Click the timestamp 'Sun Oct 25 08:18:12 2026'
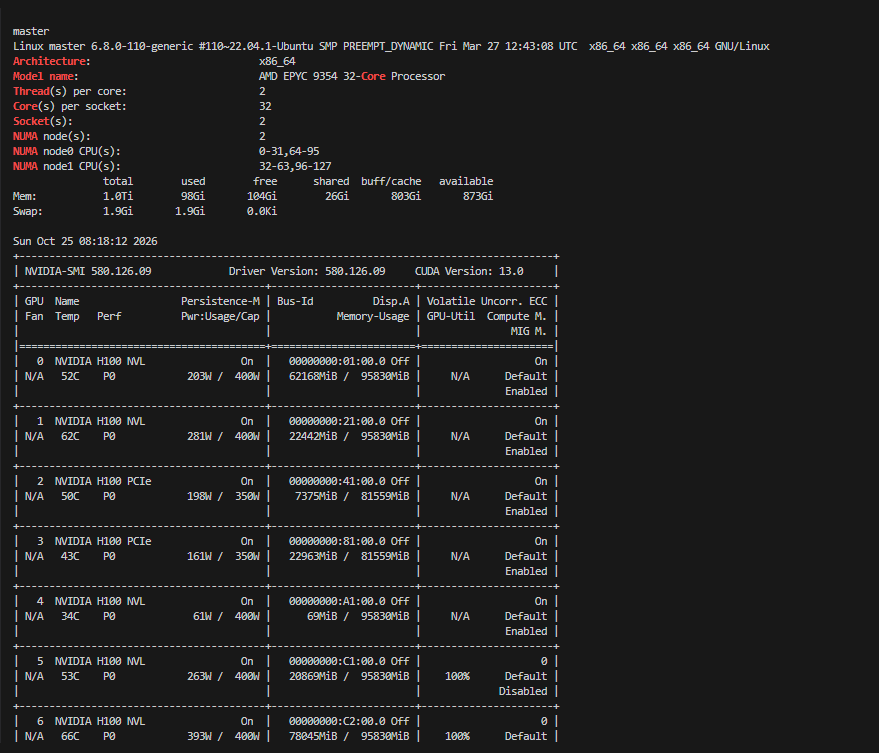This screenshot has width=879, height=753. tap(85, 242)
